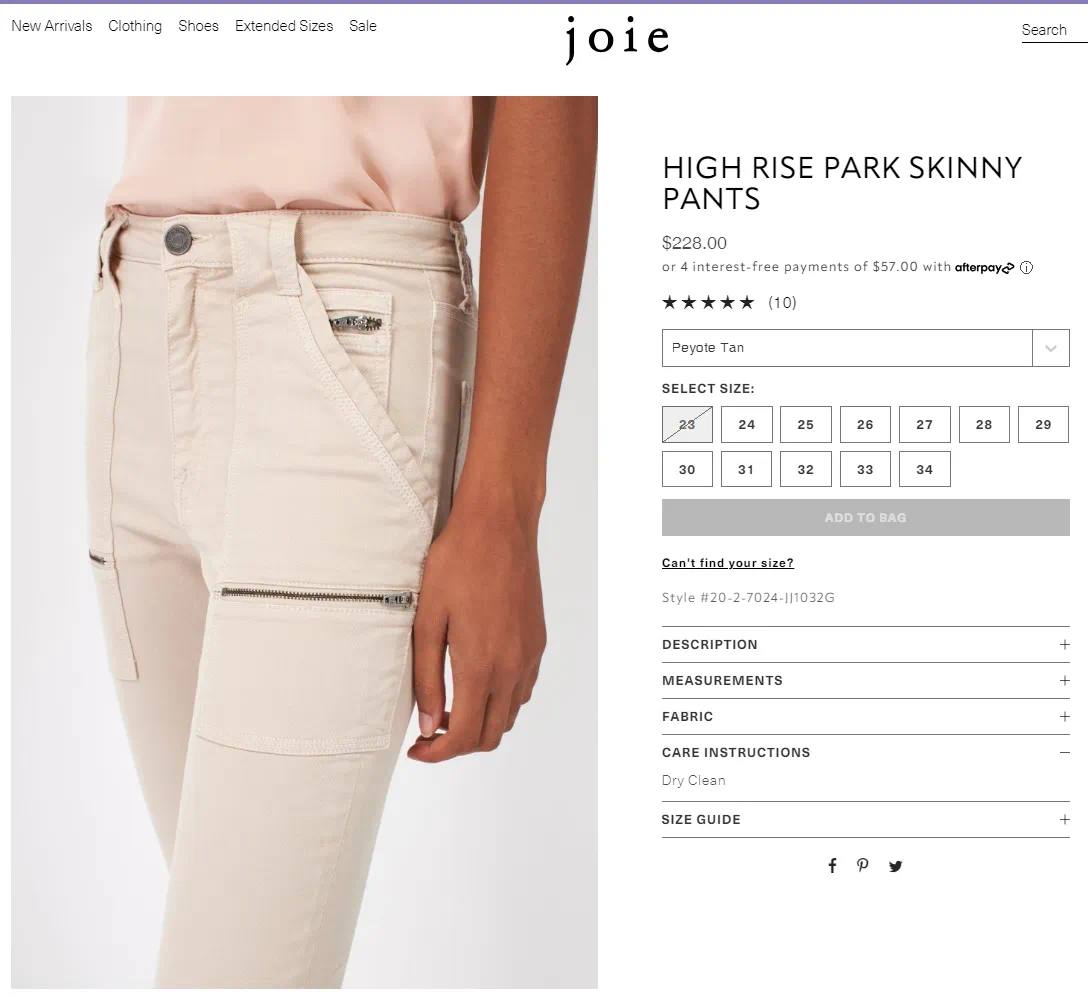Viewport: 1088px width, 998px height.
Task: Choose size 27 option
Action: [924, 425]
